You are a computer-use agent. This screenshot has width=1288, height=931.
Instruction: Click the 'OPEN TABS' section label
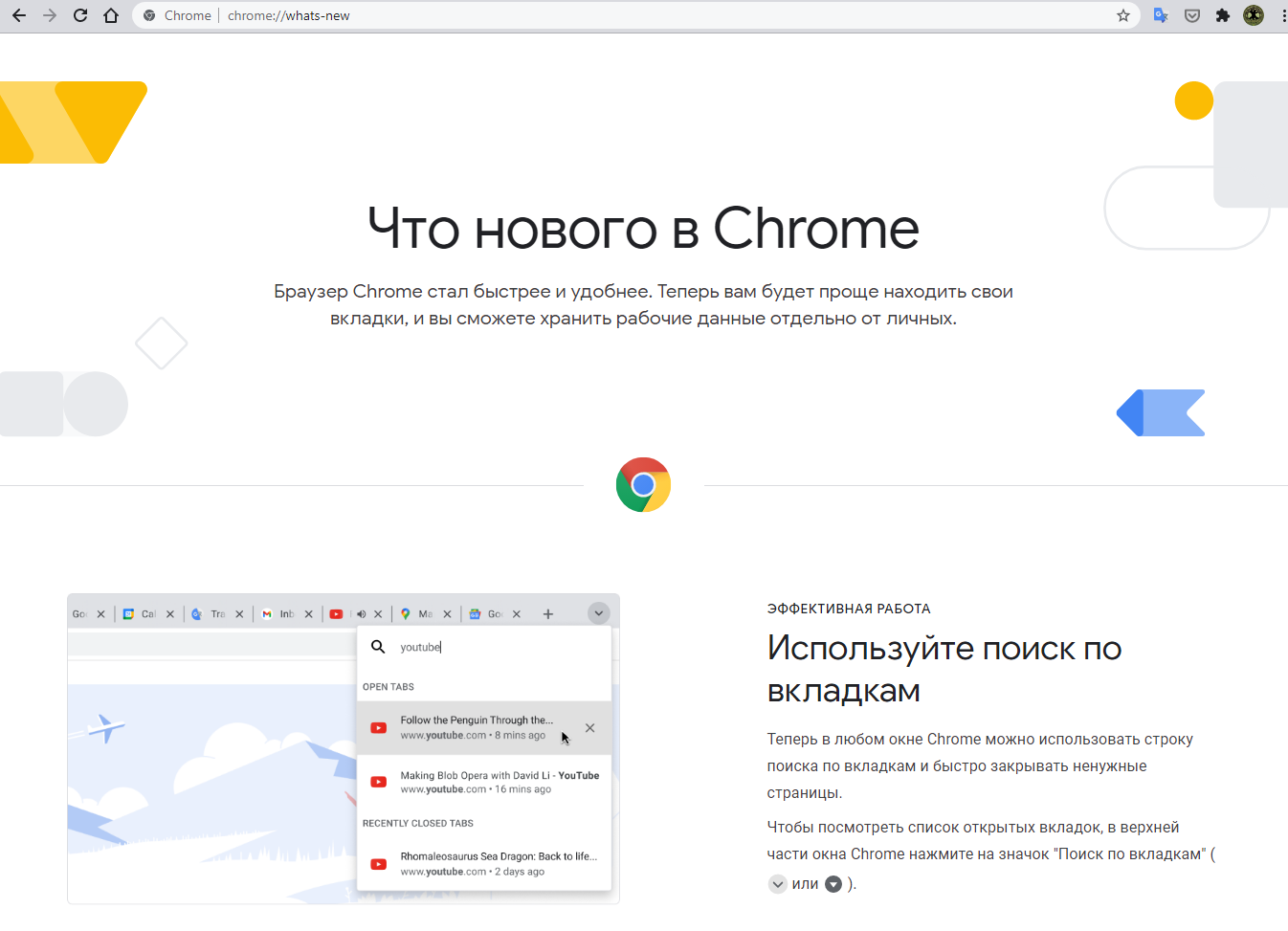tap(389, 687)
